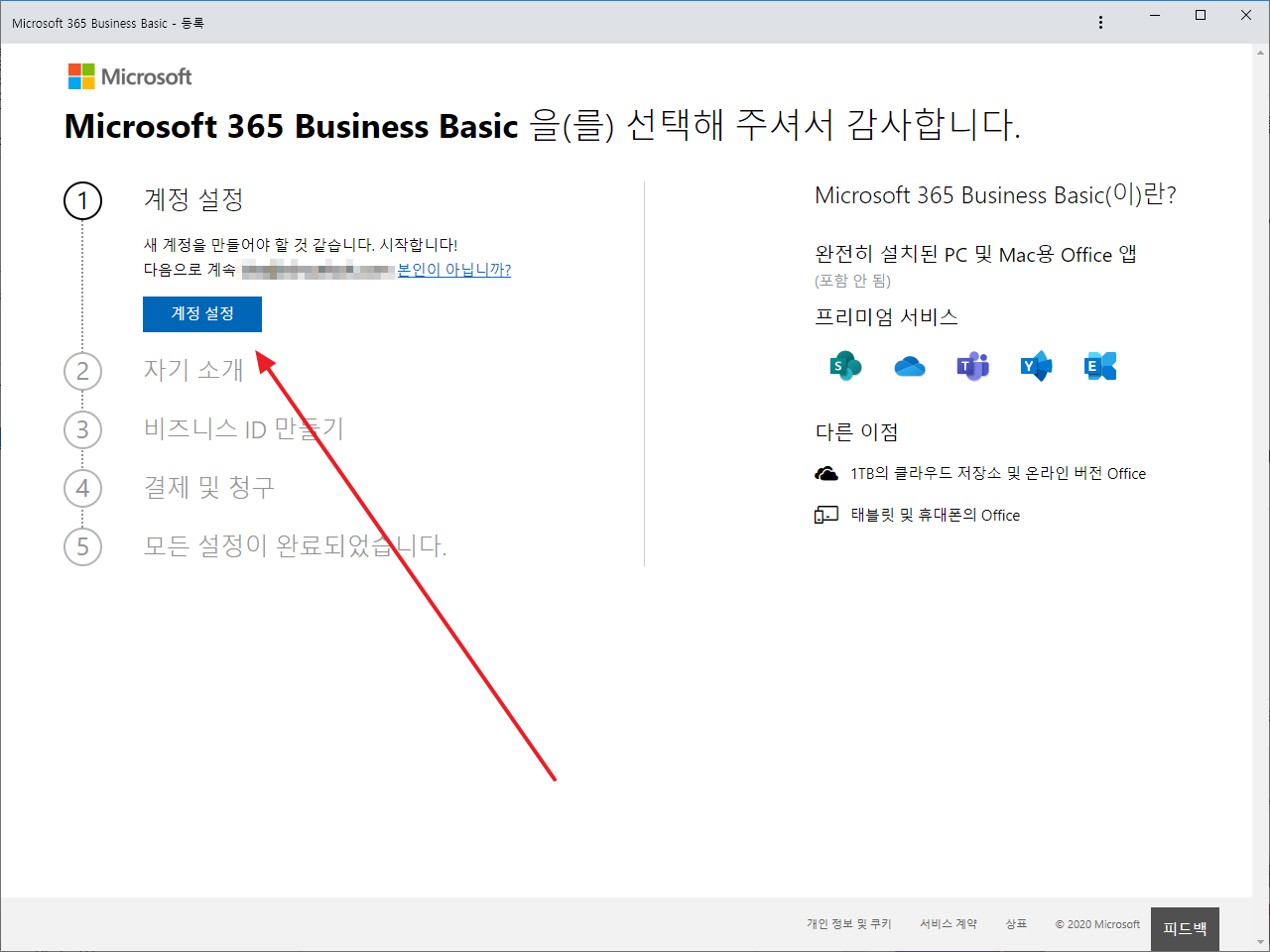Open the 개인 정보 및 쿠키 link
The image size is (1270, 952).
(849, 924)
